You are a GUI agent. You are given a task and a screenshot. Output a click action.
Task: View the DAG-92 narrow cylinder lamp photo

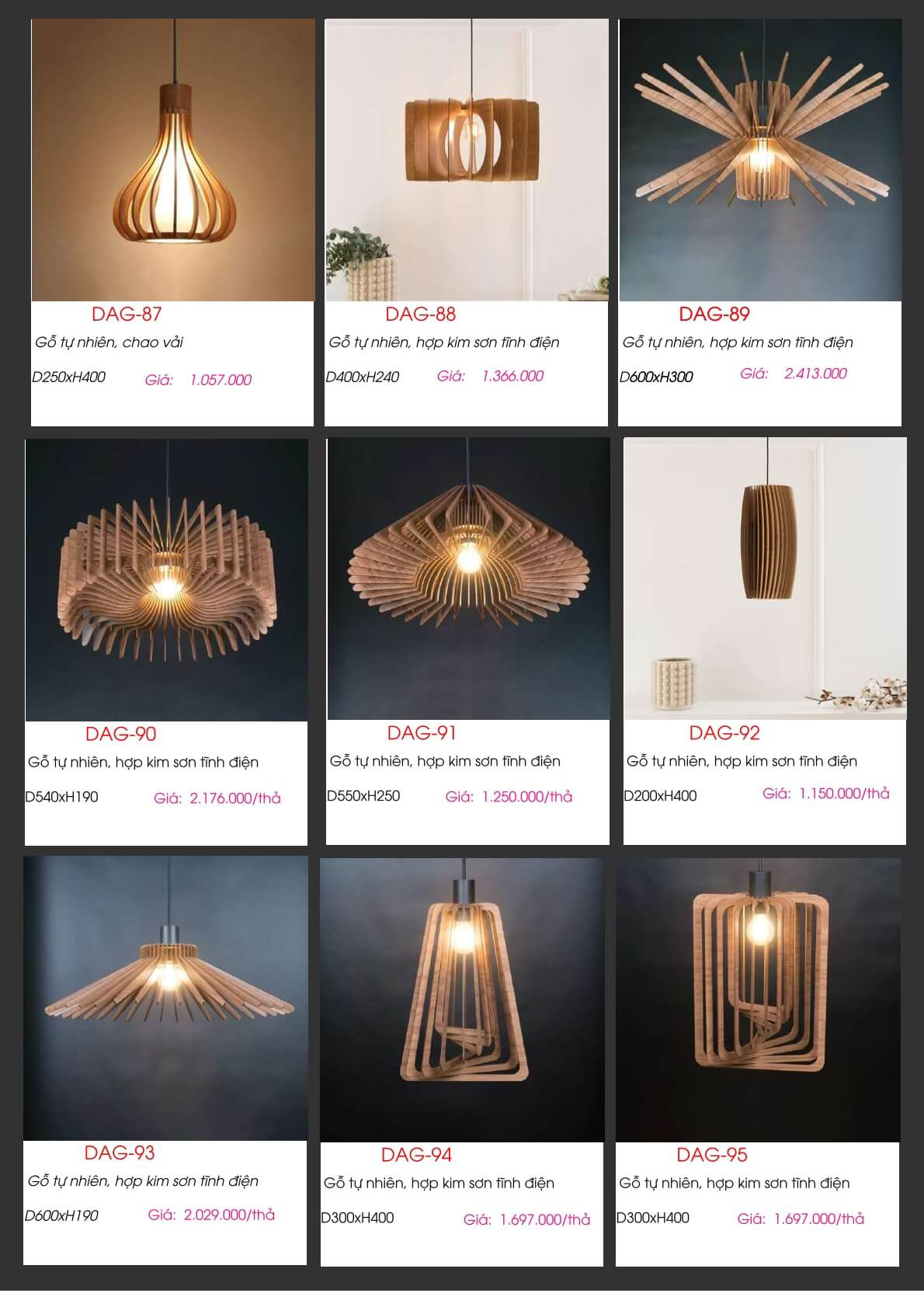(765, 579)
